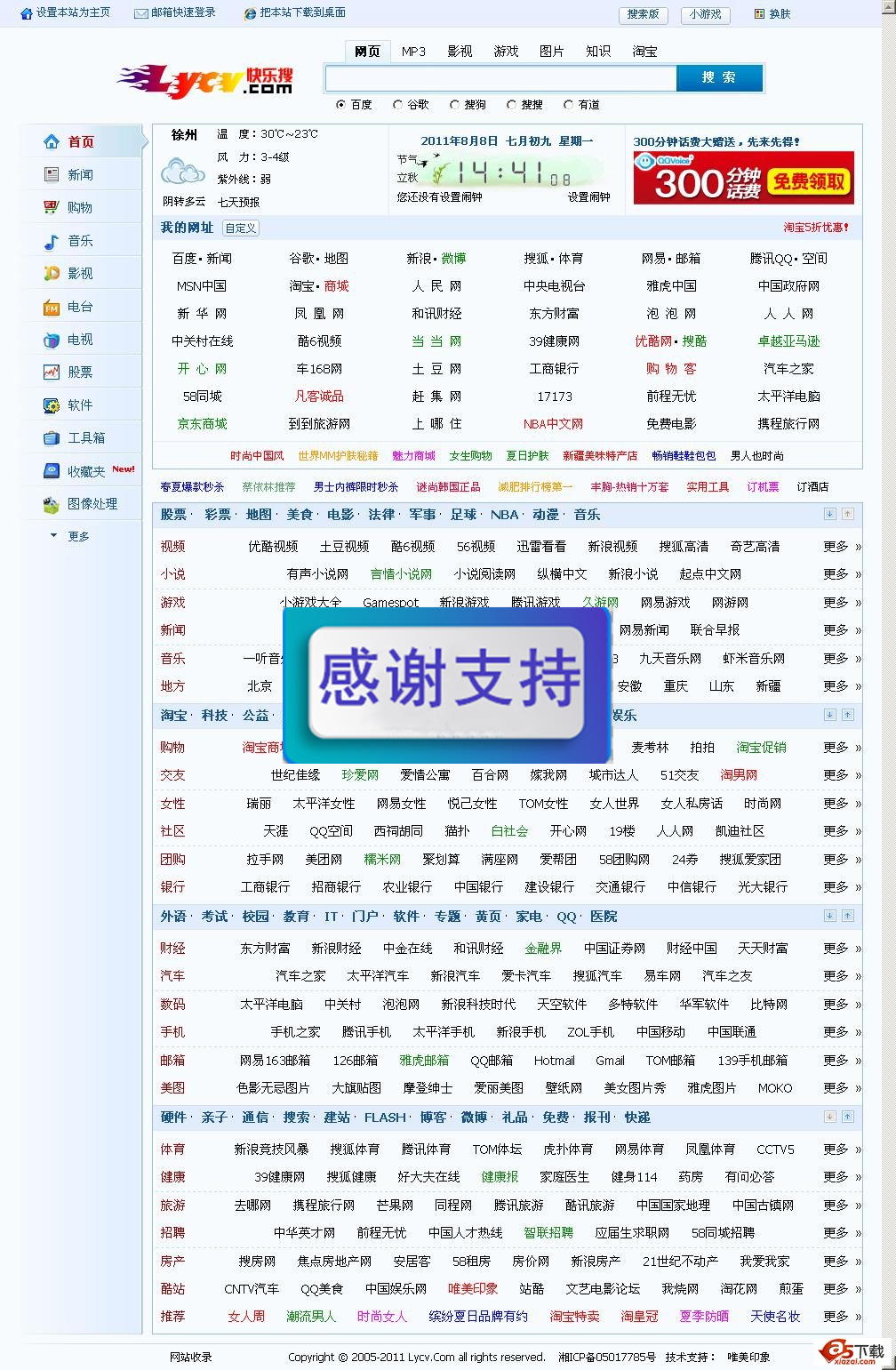Switch to the 影视 search tab
Viewport: 896px width, 1370px height.
point(460,52)
